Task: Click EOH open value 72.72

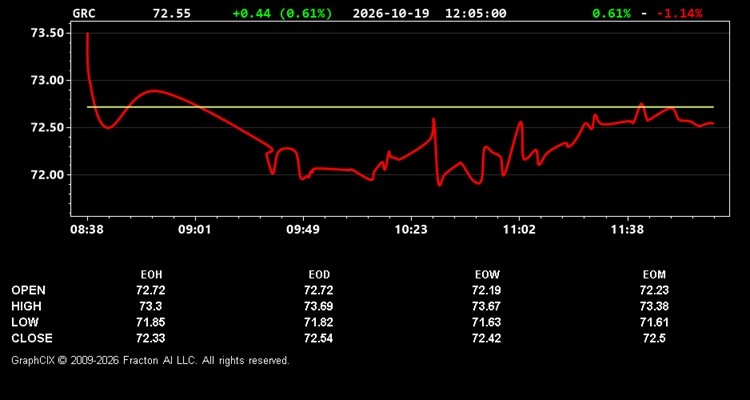Action: (x=151, y=290)
